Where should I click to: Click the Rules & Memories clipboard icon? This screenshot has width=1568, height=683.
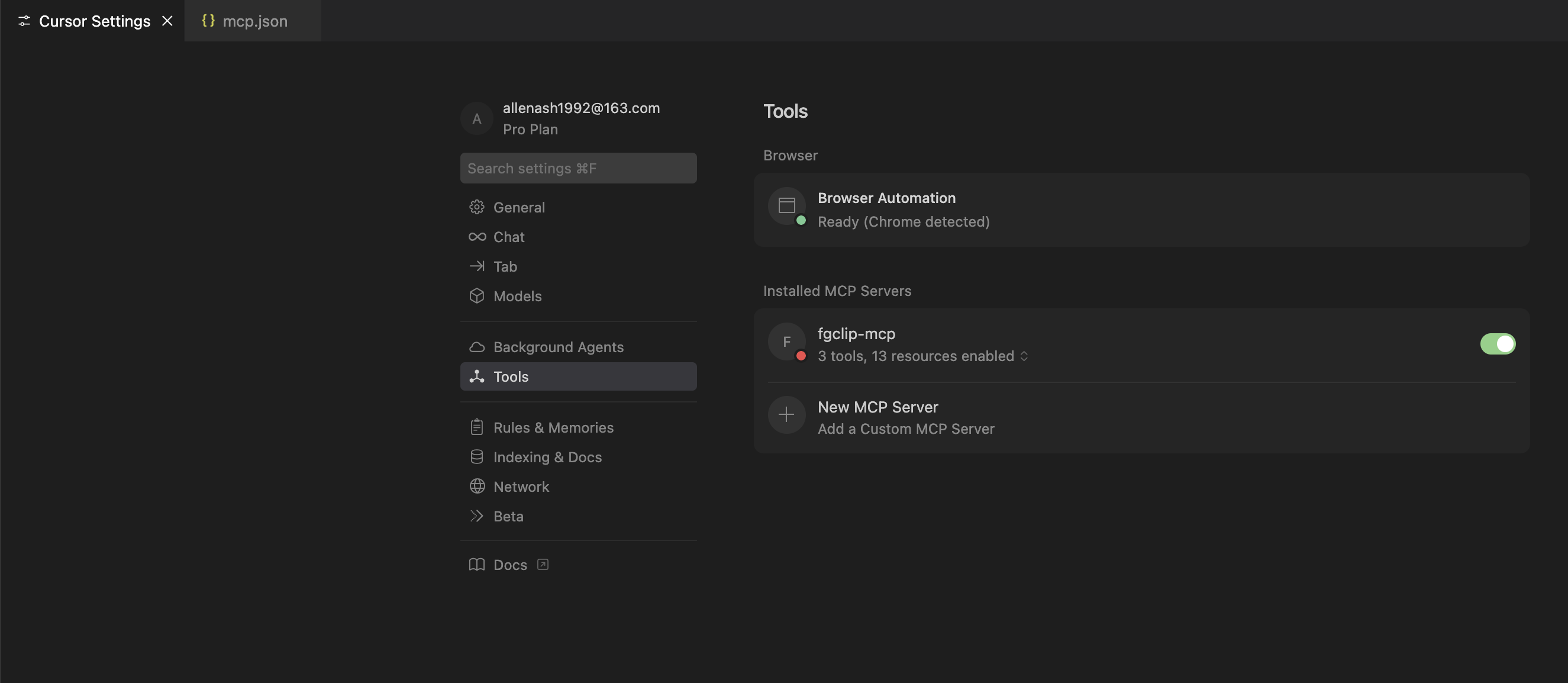point(476,427)
